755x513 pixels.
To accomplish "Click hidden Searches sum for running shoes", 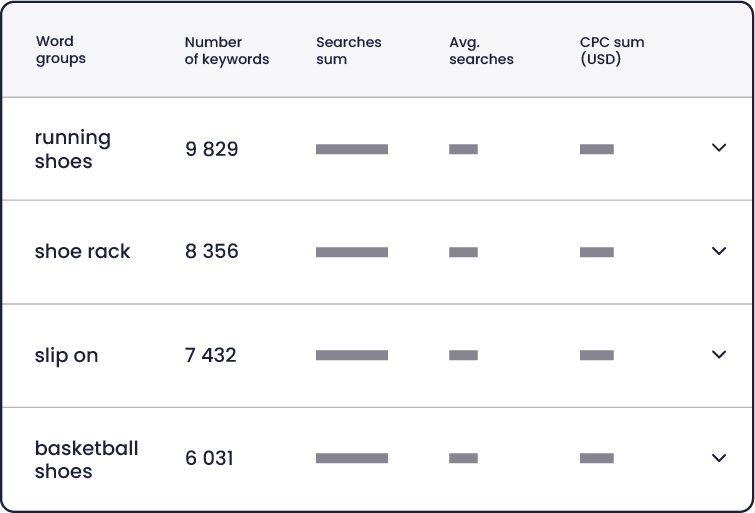I will (352, 149).
